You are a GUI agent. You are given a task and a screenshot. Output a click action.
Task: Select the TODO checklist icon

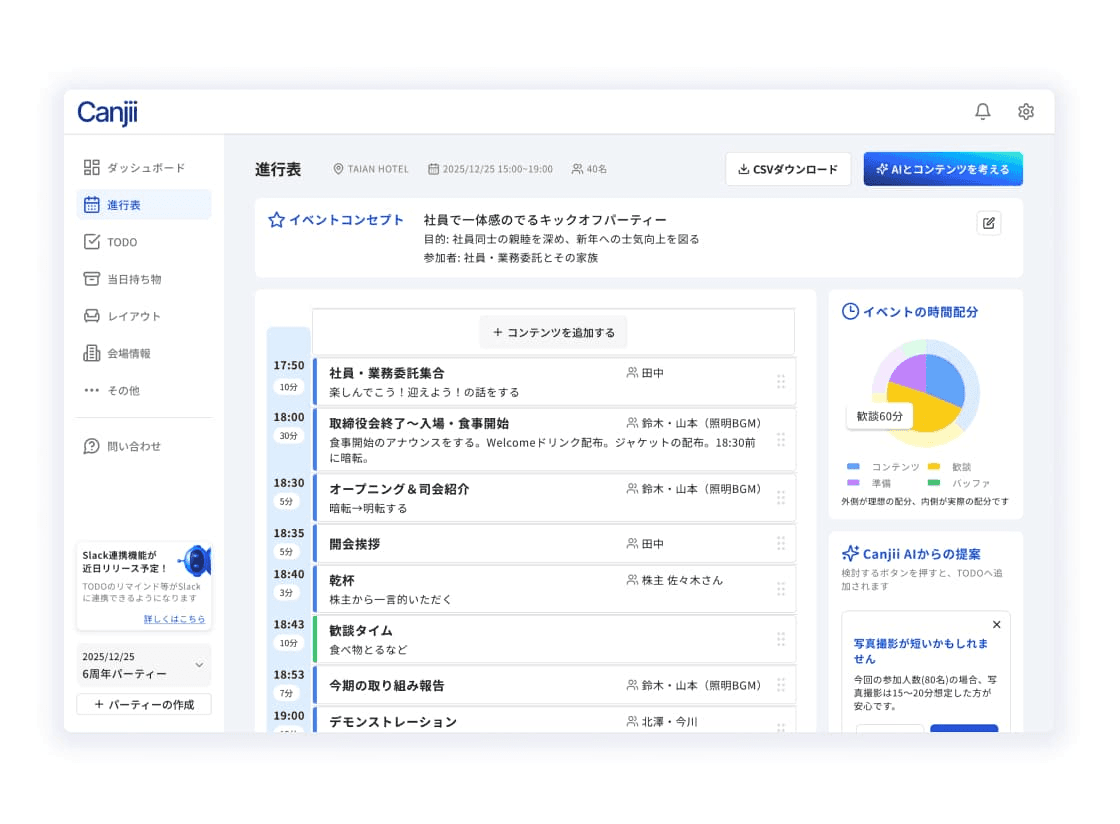click(90, 241)
